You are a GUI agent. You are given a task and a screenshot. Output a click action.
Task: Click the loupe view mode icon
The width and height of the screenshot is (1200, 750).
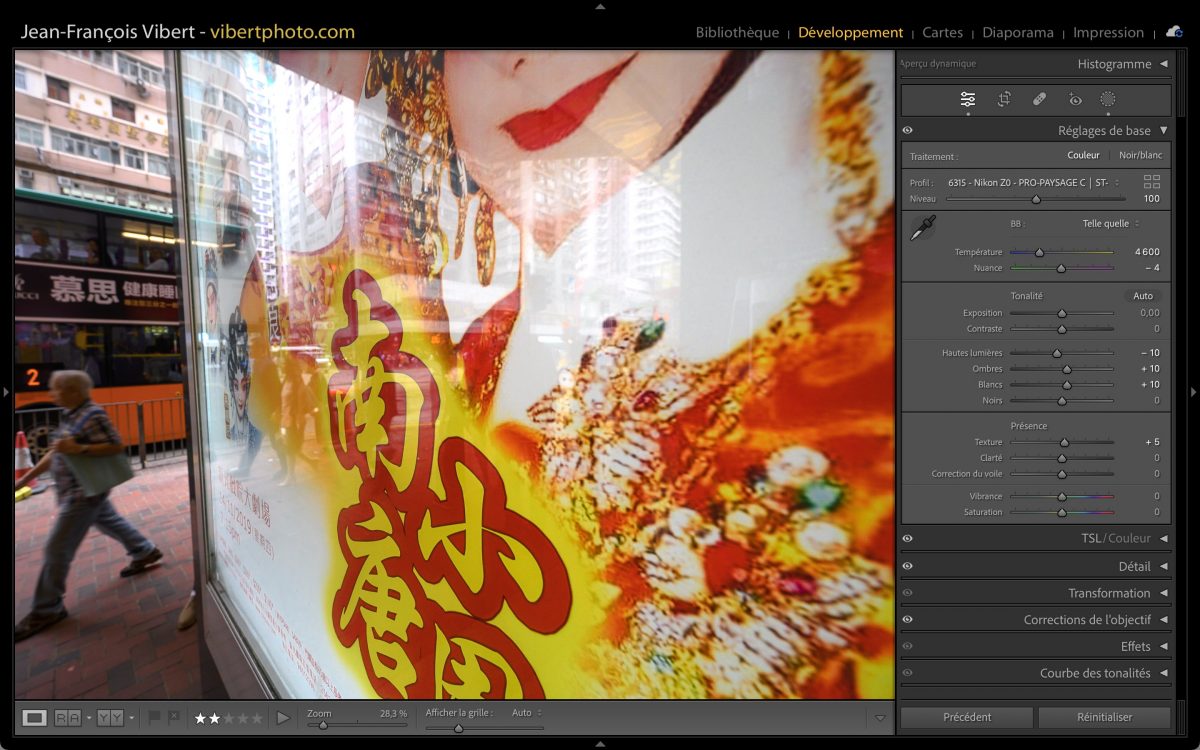35,717
